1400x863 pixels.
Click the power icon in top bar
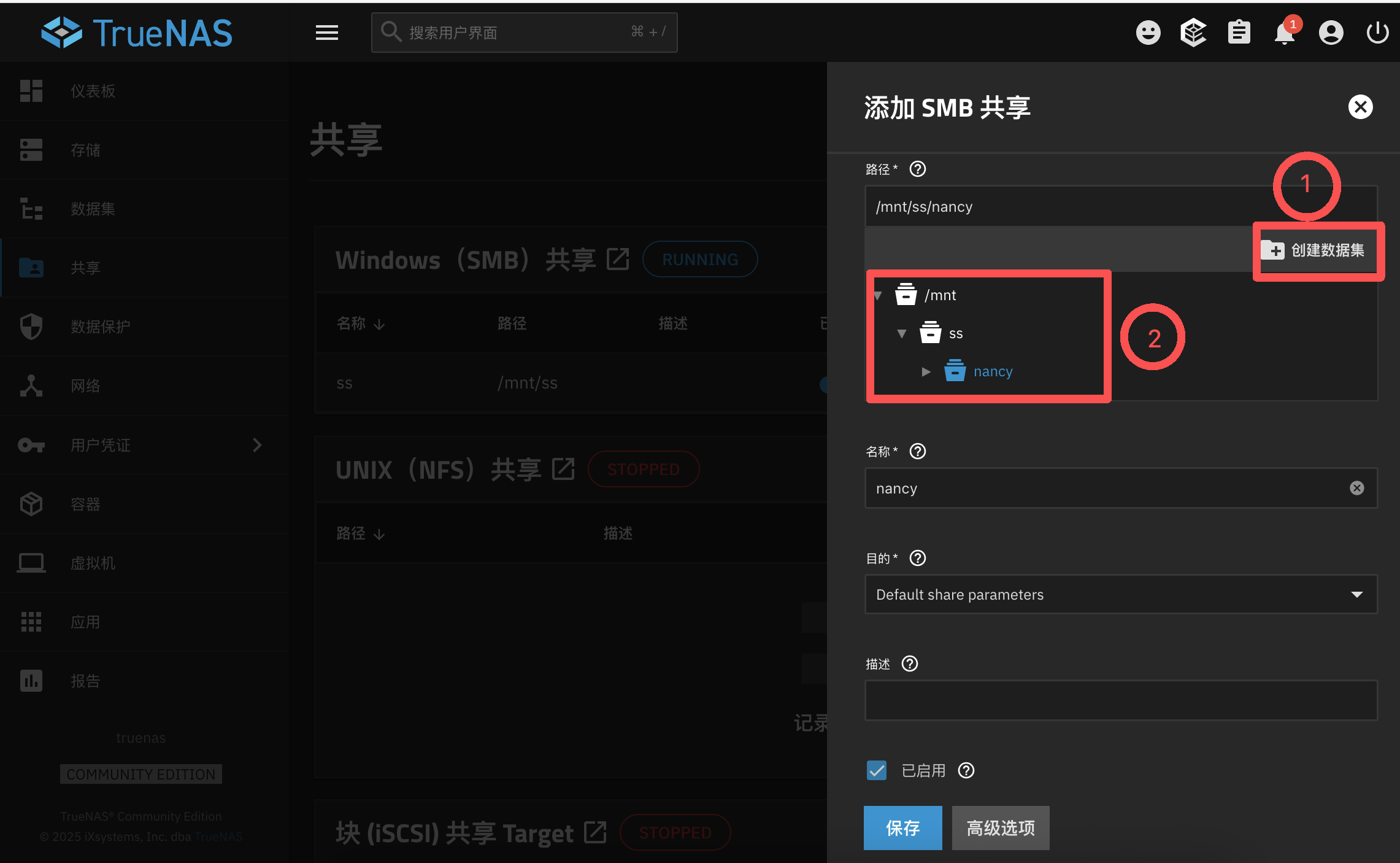tap(1377, 33)
